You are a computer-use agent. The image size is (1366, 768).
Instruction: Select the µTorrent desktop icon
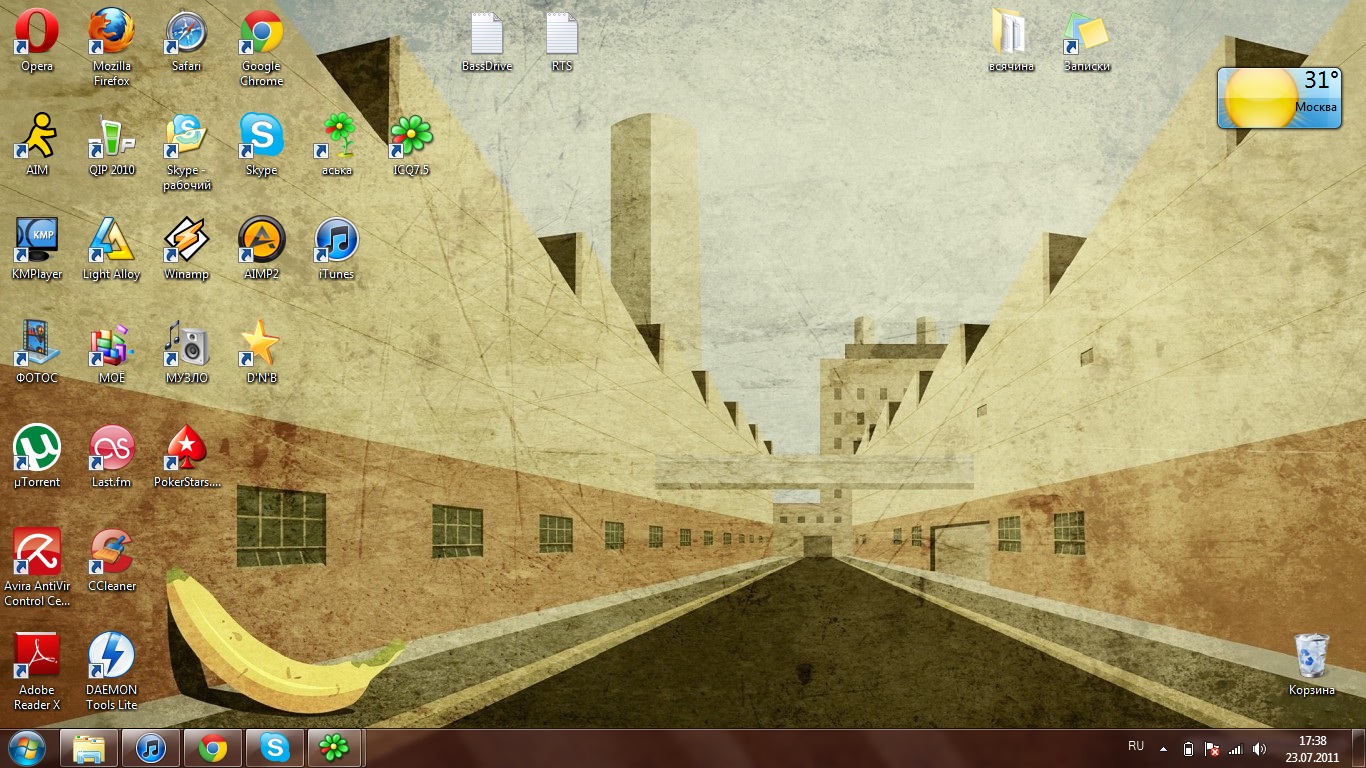click(37, 456)
